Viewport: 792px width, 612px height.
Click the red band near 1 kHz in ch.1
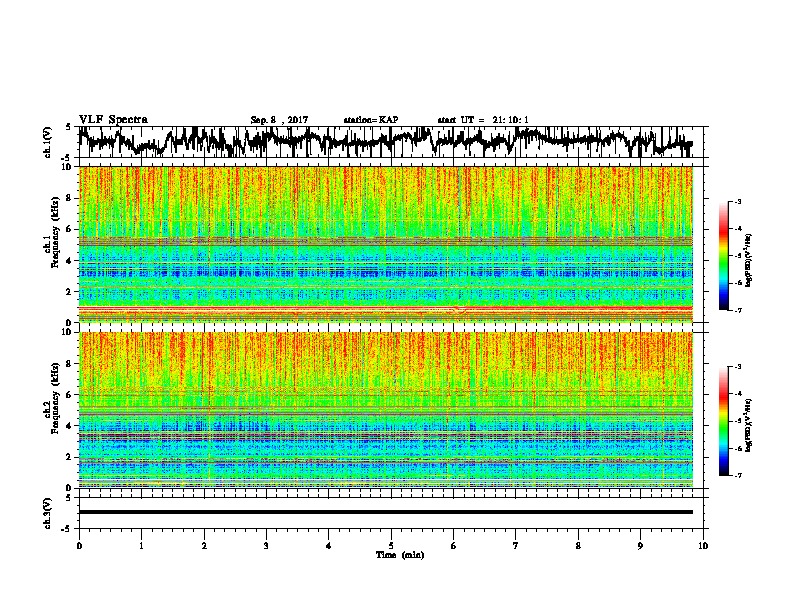[385, 308]
